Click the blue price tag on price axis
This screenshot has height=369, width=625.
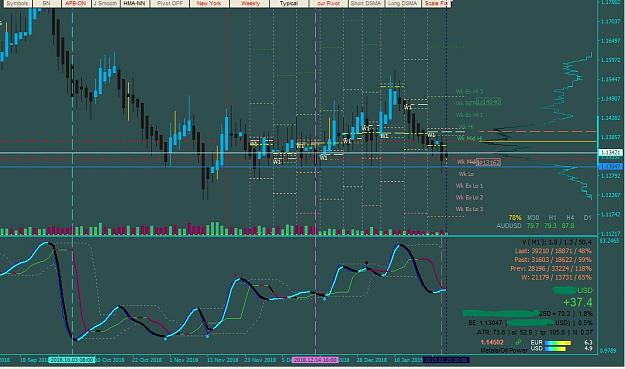(610, 166)
